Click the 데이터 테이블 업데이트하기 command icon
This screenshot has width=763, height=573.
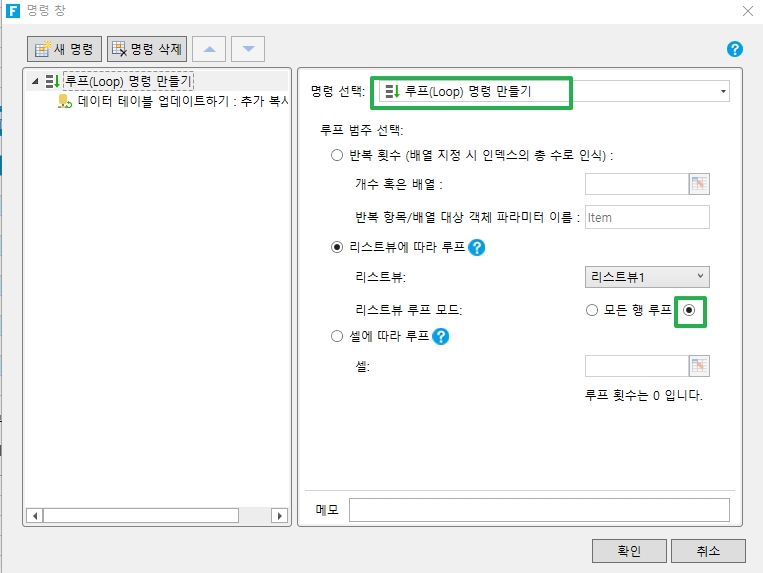click(65, 101)
